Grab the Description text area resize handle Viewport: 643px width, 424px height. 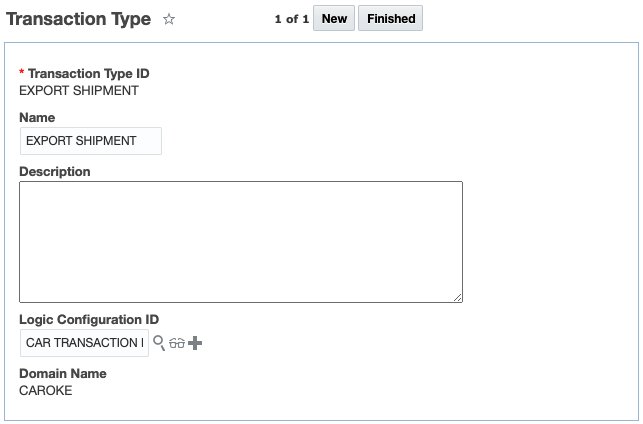pyautogui.click(x=458, y=297)
